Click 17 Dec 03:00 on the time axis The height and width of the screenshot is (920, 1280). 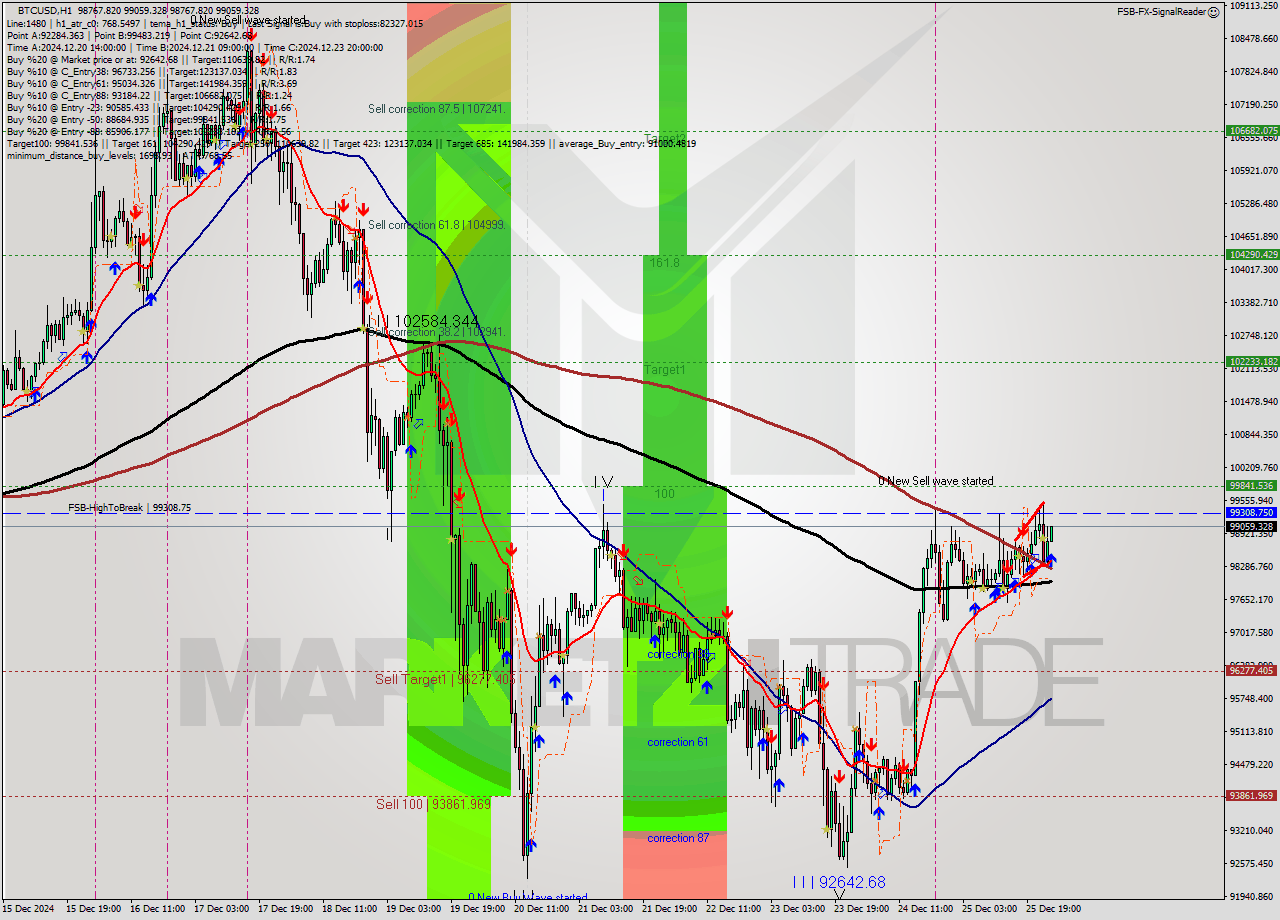pyautogui.click(x=224, y=909)
